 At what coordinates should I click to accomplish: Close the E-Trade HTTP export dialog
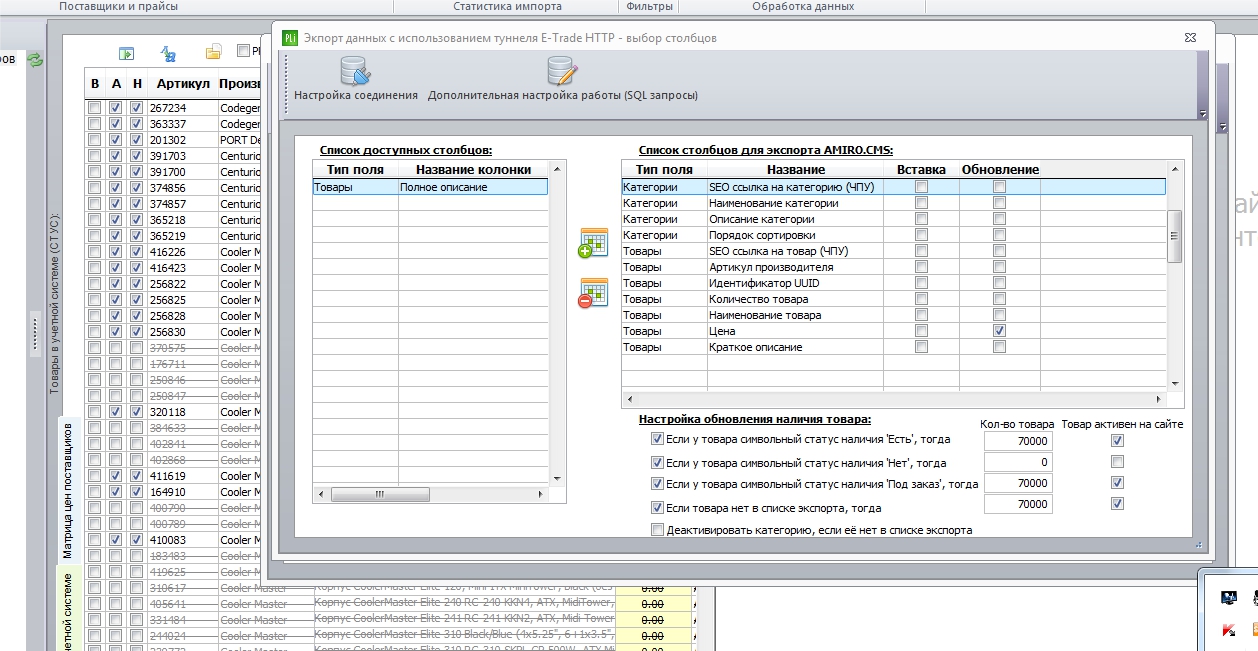(1190, 37)
